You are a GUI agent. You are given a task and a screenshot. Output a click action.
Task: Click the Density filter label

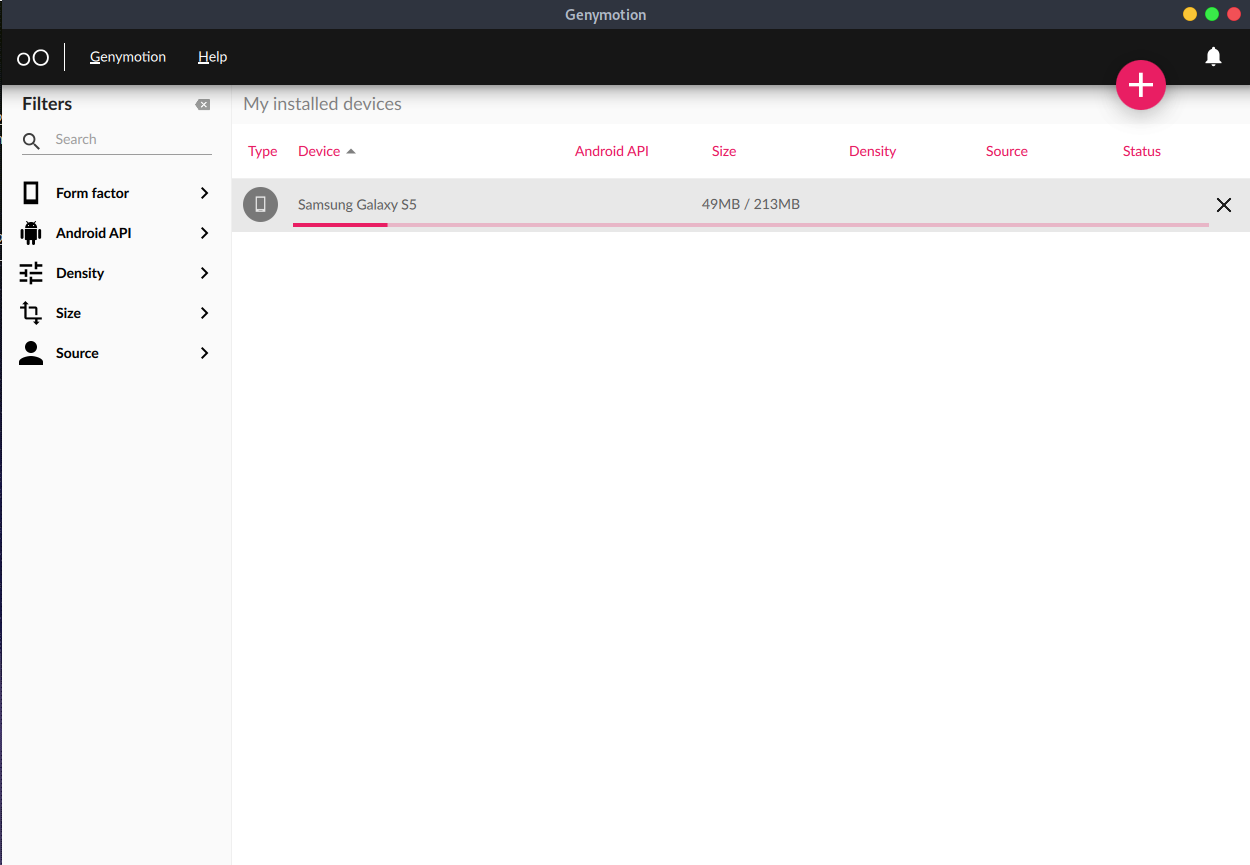[80, 273]
